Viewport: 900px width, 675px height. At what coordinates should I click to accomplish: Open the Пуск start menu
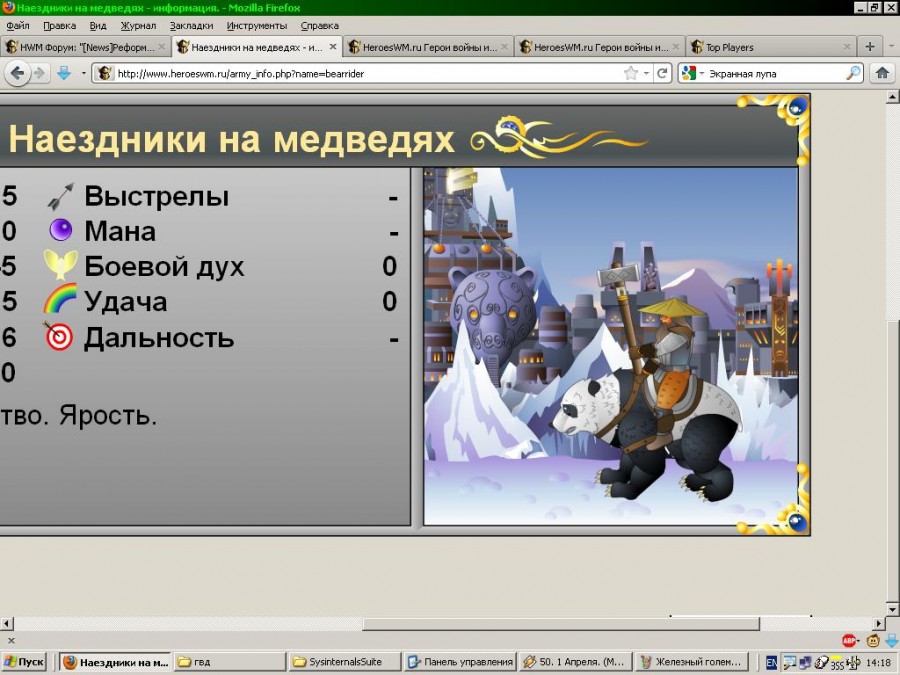pos(24,662)
